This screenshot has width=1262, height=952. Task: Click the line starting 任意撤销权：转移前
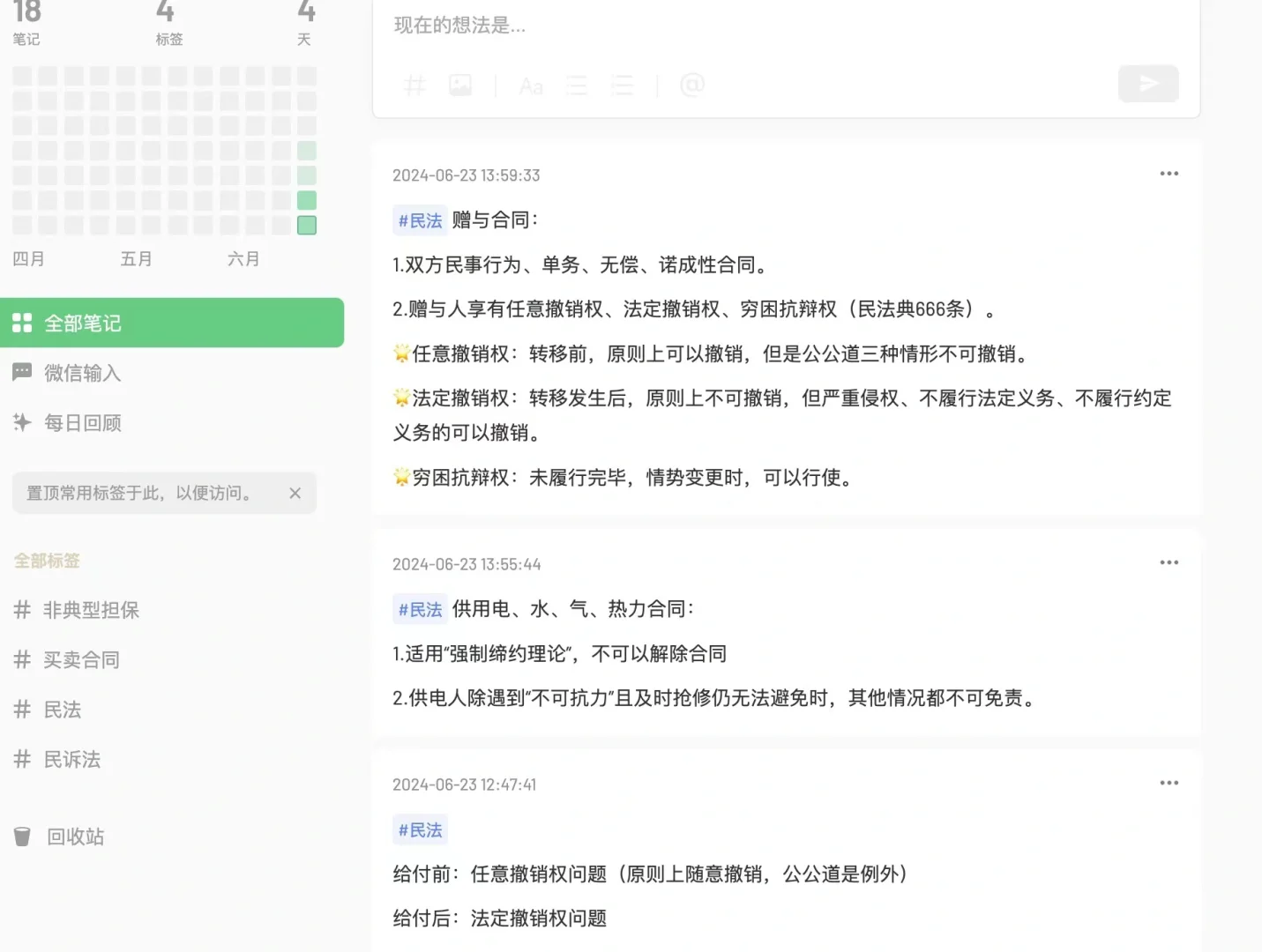tap(712, 353)
